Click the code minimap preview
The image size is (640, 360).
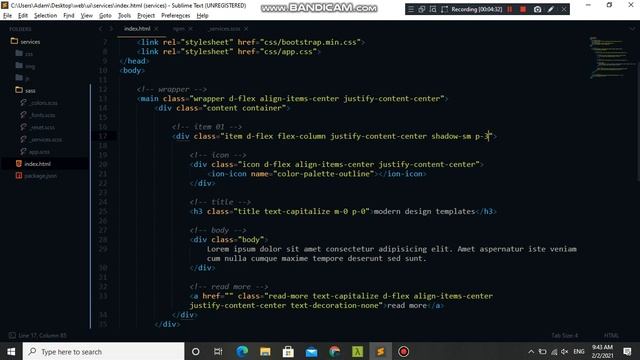[612, 57]
